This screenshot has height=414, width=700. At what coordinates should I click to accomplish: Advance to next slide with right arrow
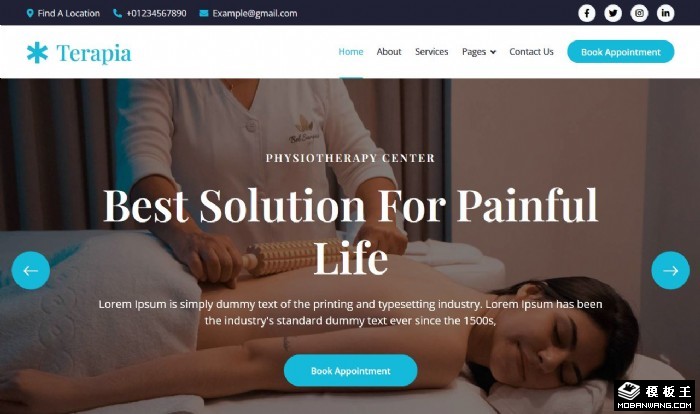pyautogui.click(x=670, y=270)
